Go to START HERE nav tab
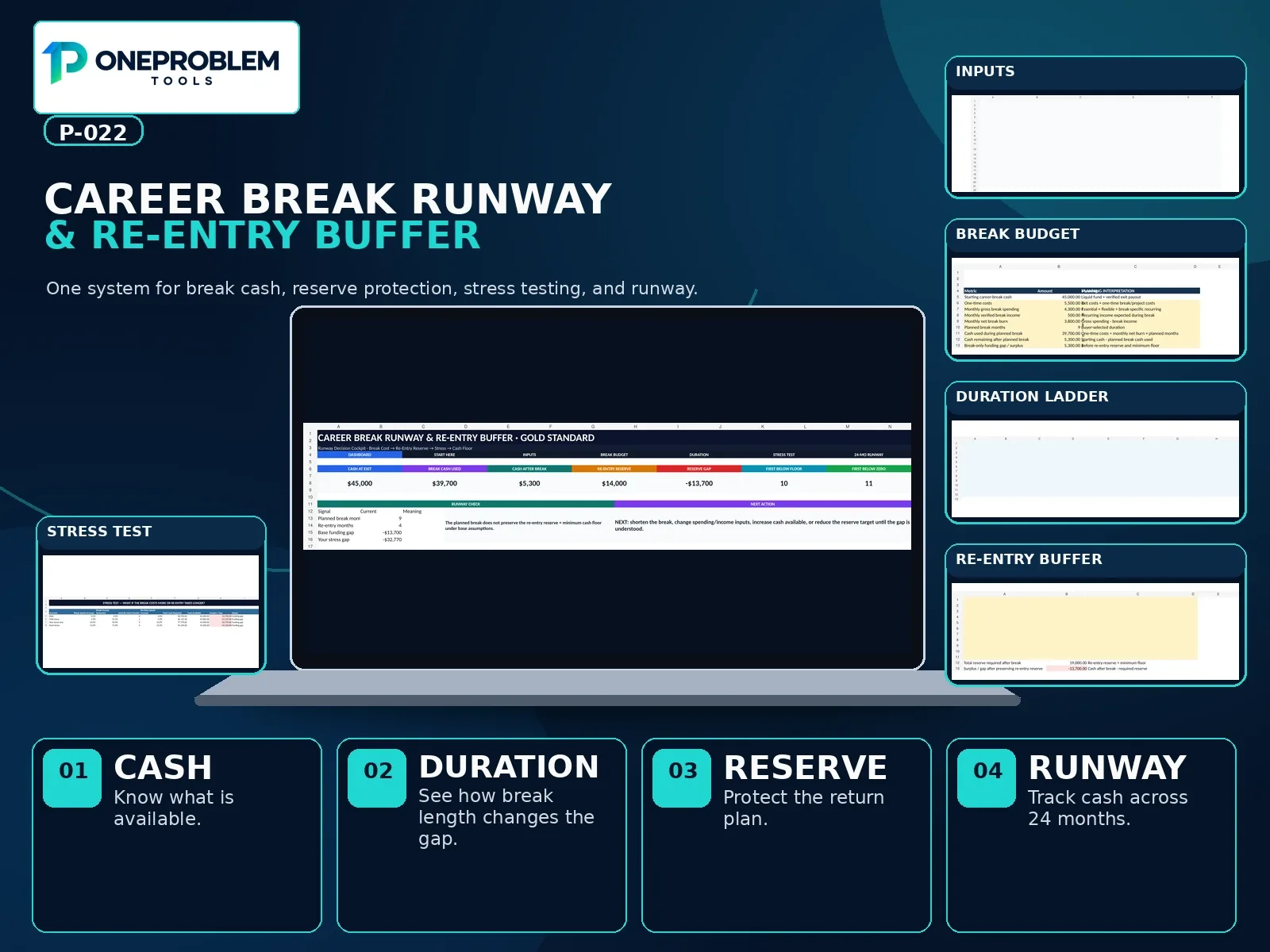The width and height of the screenshot is (1270, 952). (x=444, y=455)
